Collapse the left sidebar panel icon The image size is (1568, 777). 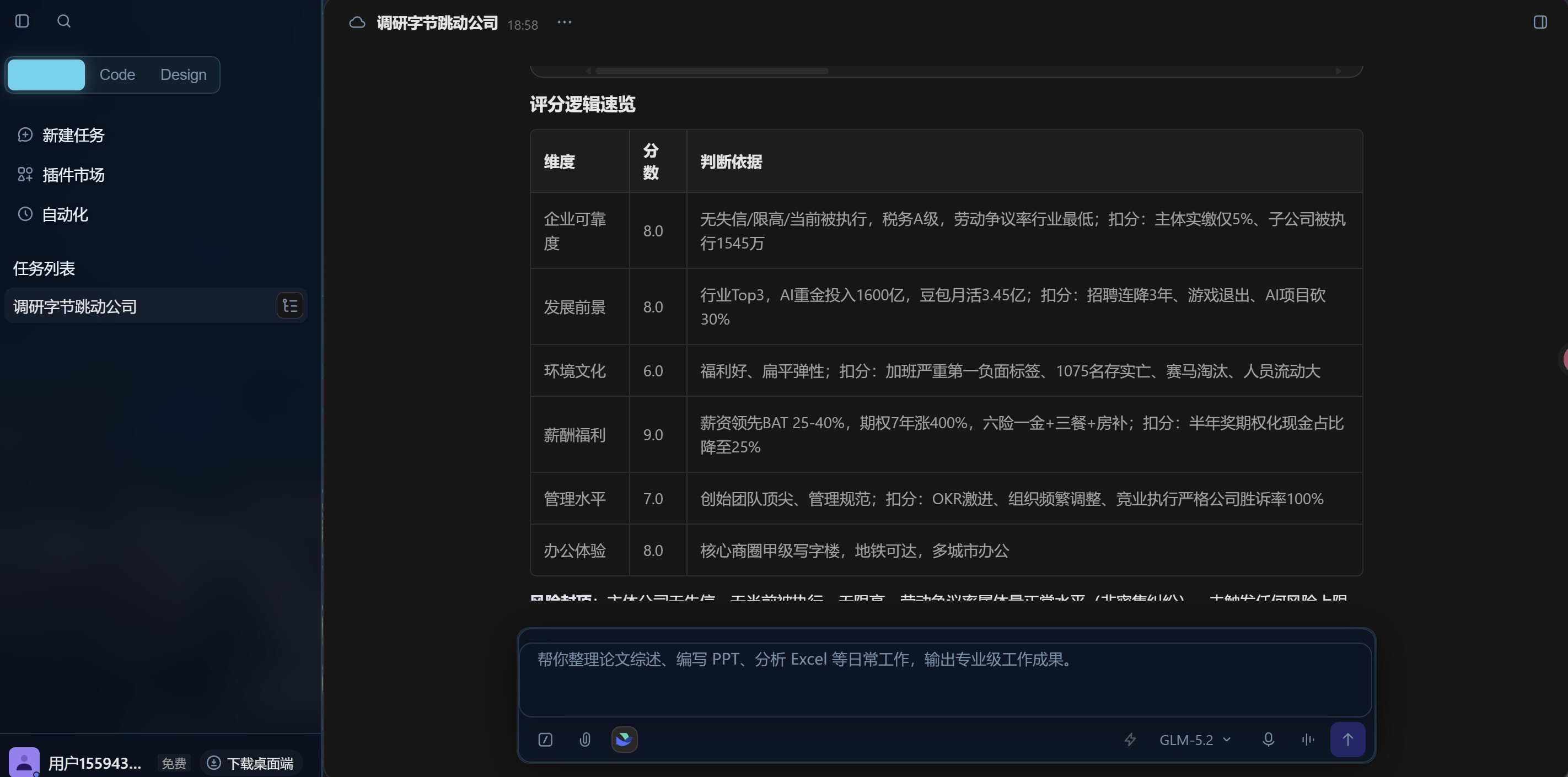point(22,21)
